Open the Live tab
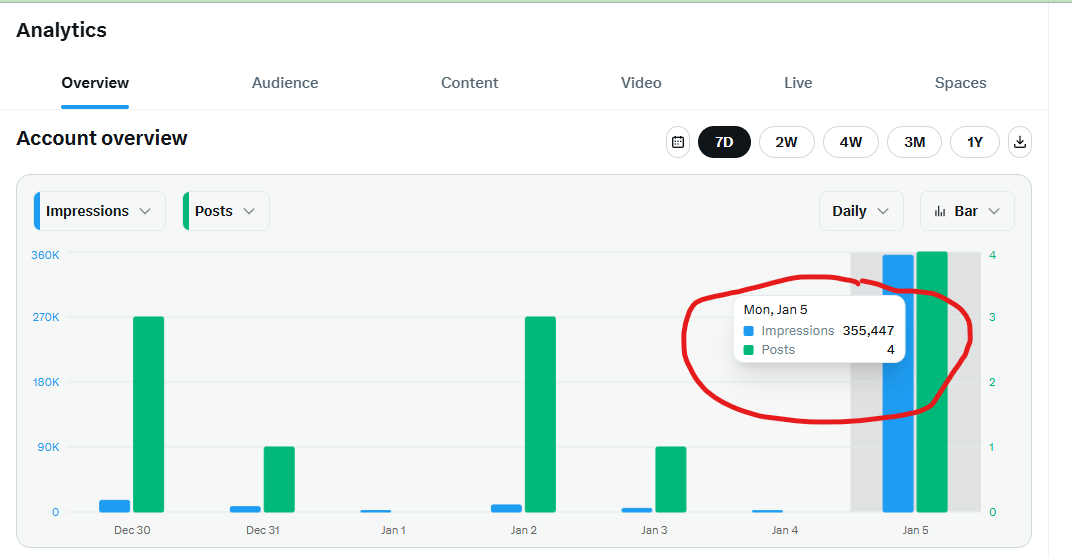This screenshot has width=1072, height=557. click(798, 83)
